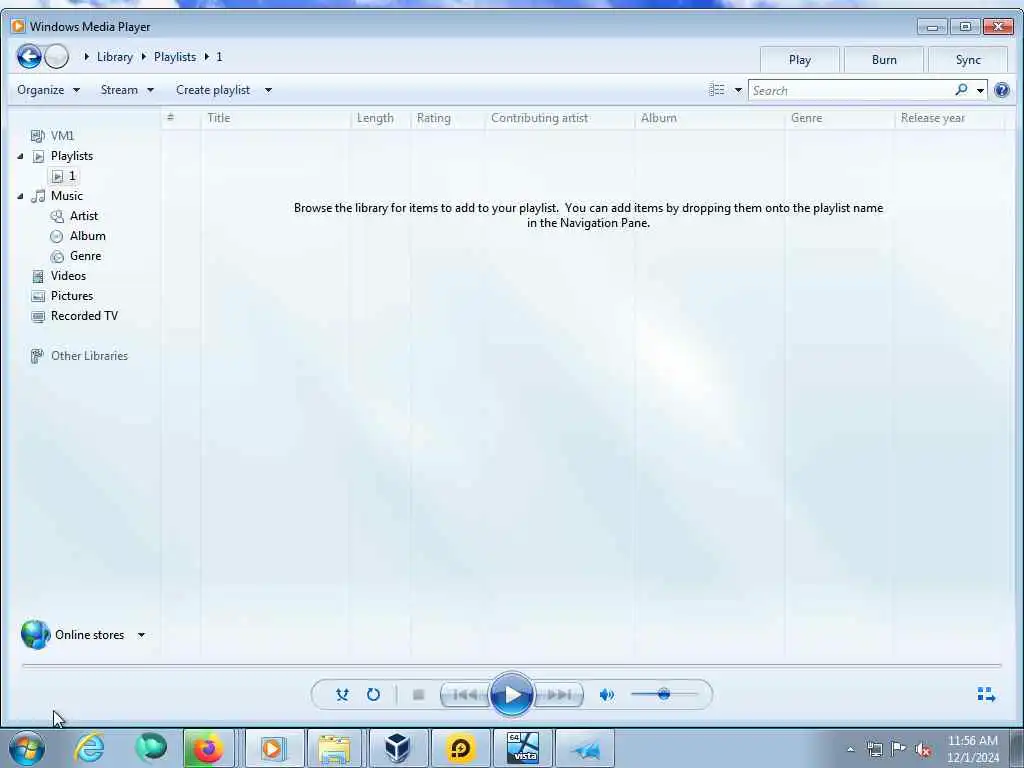Sort by the Rating column header
Viewport: 1024px width, 768px height.
point(434,118)
